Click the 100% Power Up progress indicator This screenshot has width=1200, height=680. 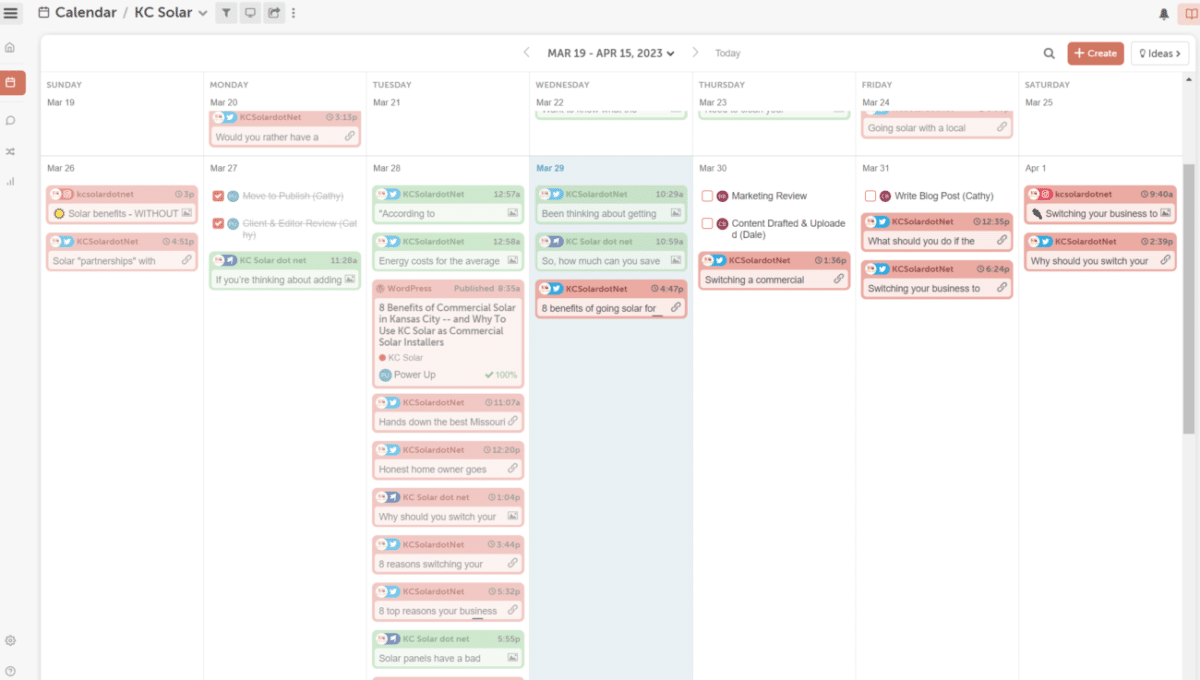coord(507,374)
